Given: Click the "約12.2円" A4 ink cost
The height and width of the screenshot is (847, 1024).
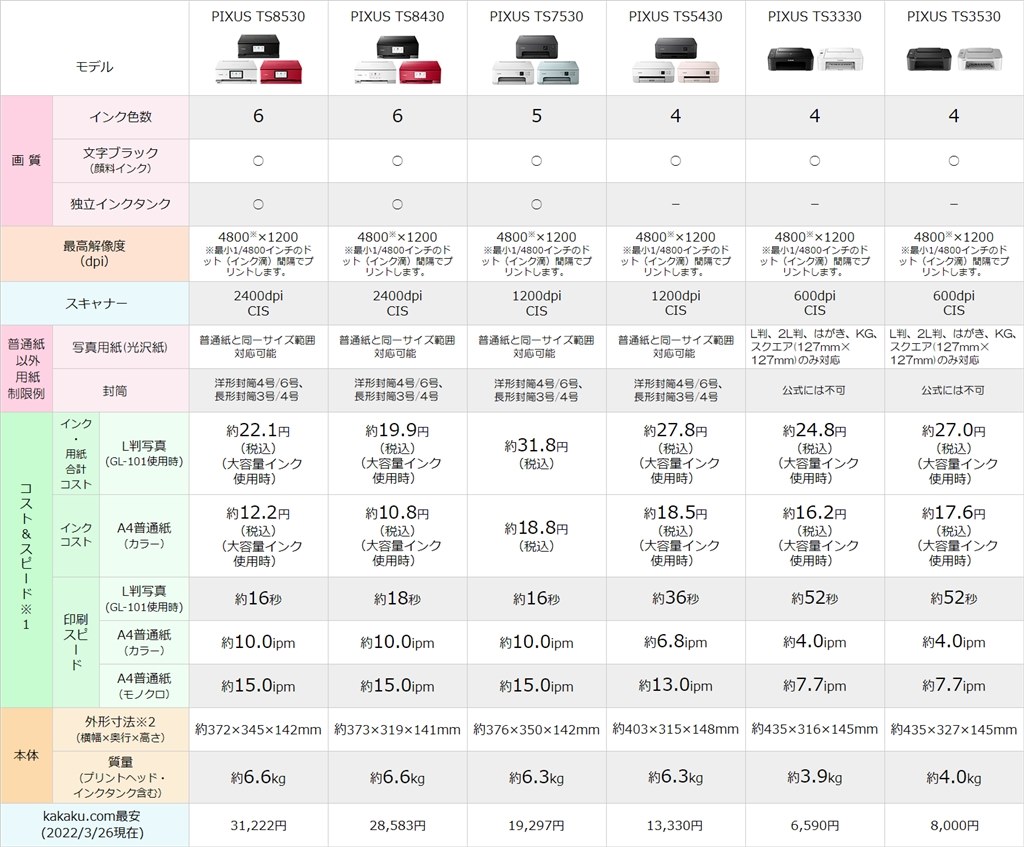Looking at the screenshot, I should [258, 513].
